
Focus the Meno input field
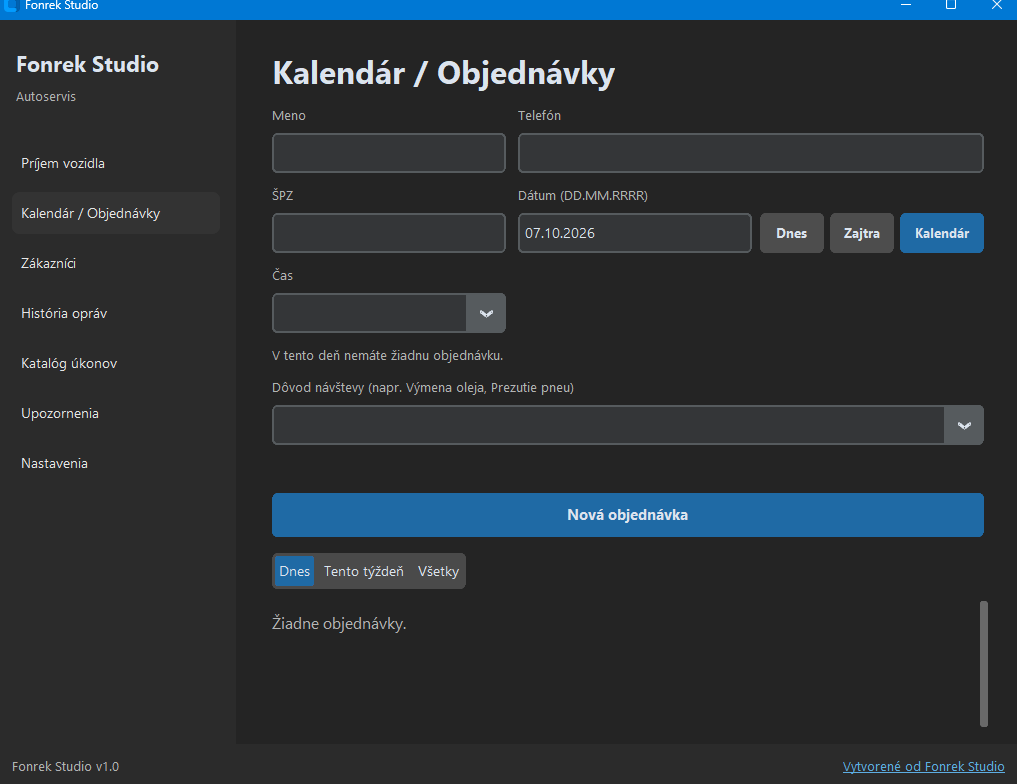(389, 153)
